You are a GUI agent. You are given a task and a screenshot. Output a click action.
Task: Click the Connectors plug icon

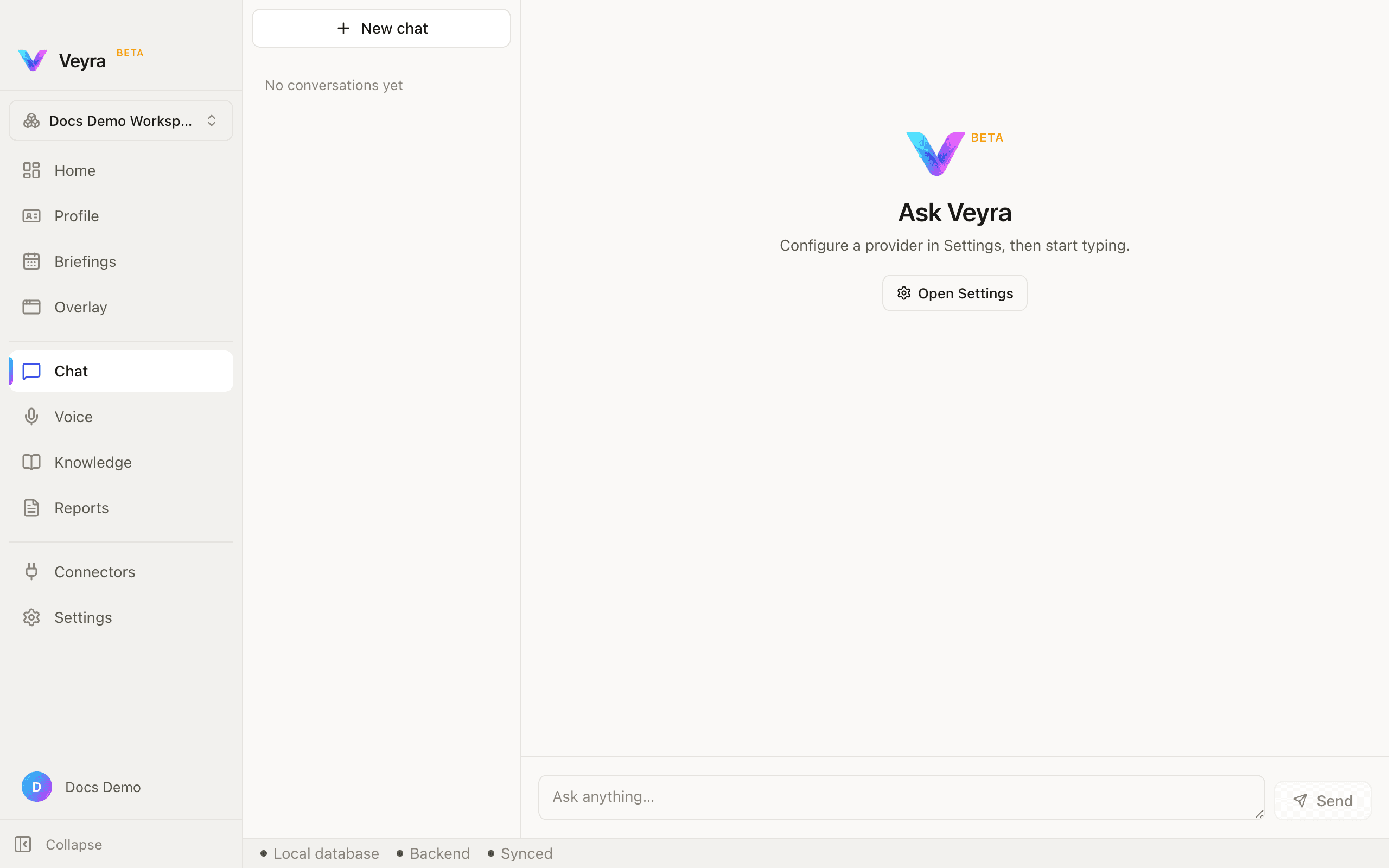click(31, 572)
